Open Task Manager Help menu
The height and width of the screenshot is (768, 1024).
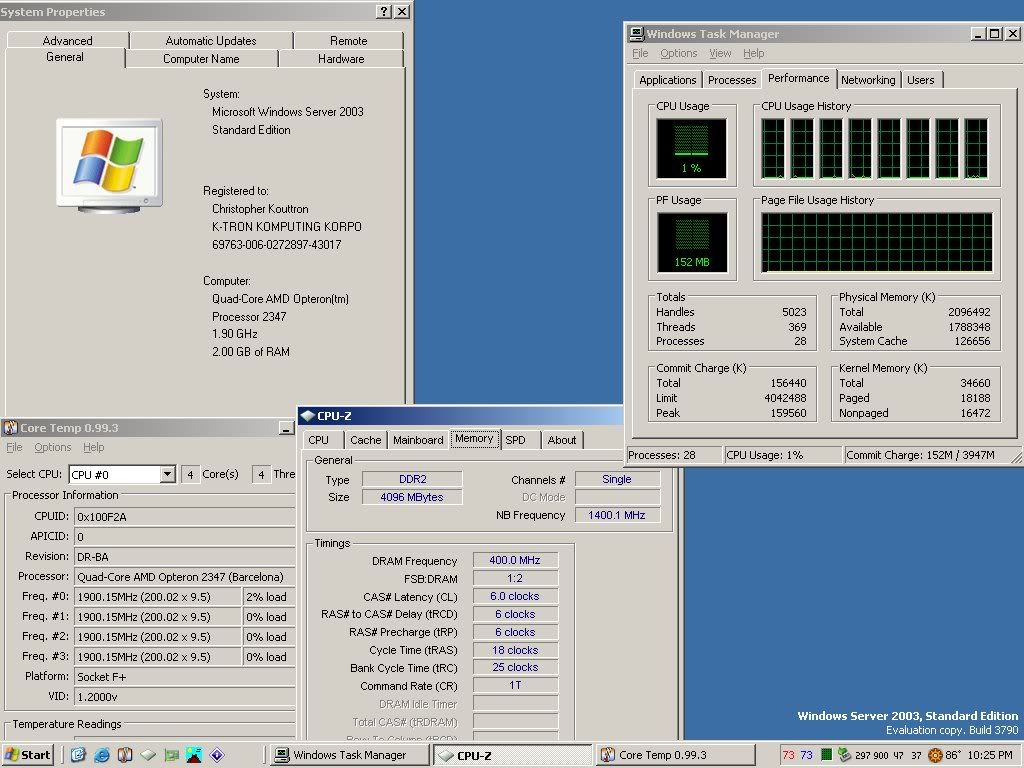[x=753, y=53]
